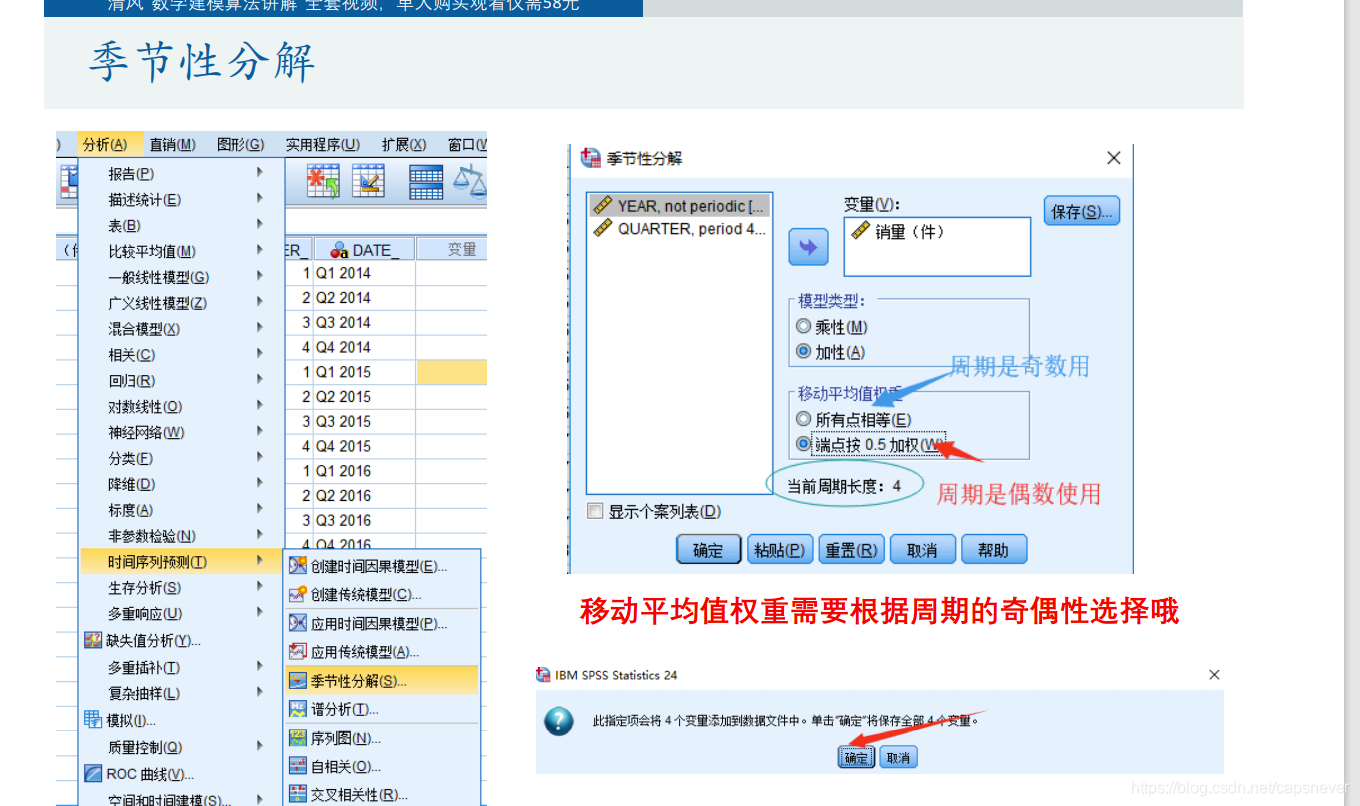This screenshot has width=1360, height=806.
Task: Open the 实用程序(U) menu
Action: (322, 145)
